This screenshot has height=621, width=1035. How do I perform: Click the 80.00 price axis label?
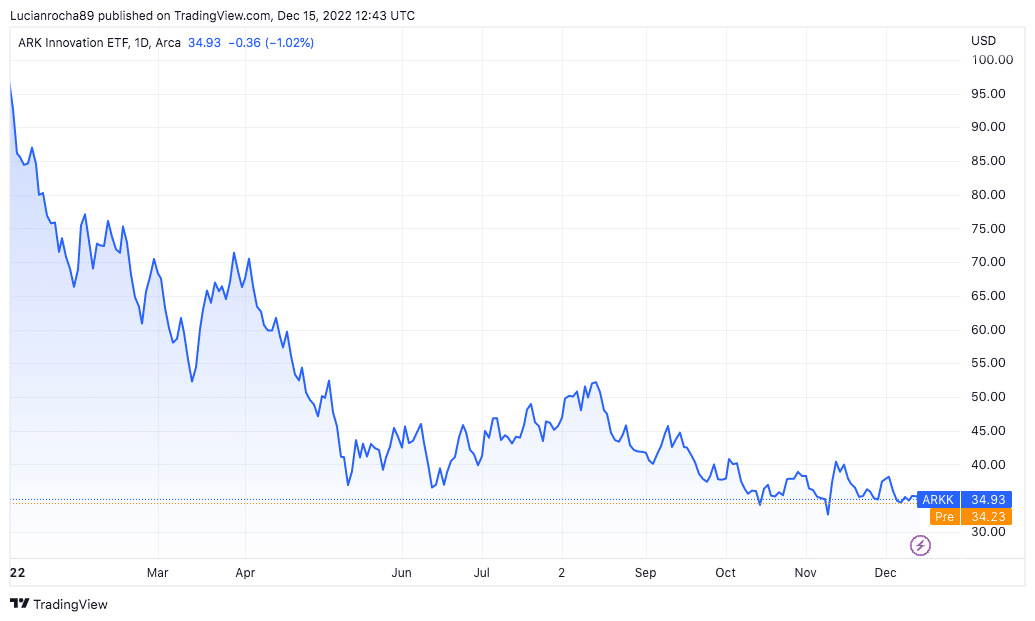click(x=988, y=195)
